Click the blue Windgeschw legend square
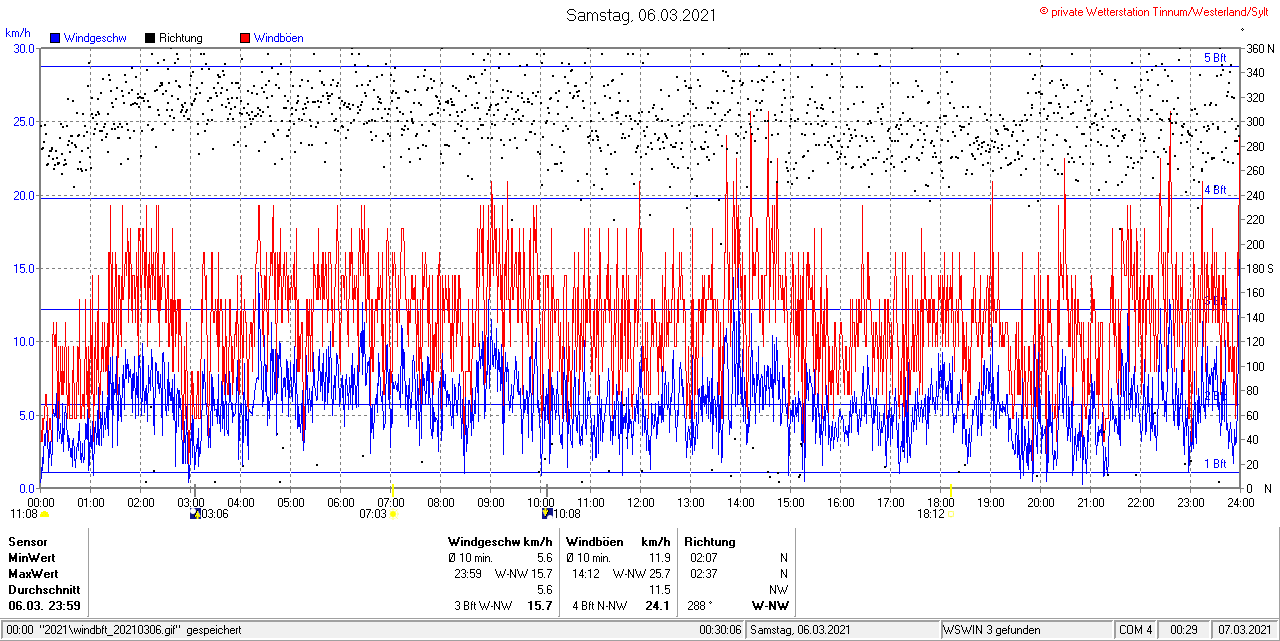This screenshot has width=1280, height=641. pos(55,38)
